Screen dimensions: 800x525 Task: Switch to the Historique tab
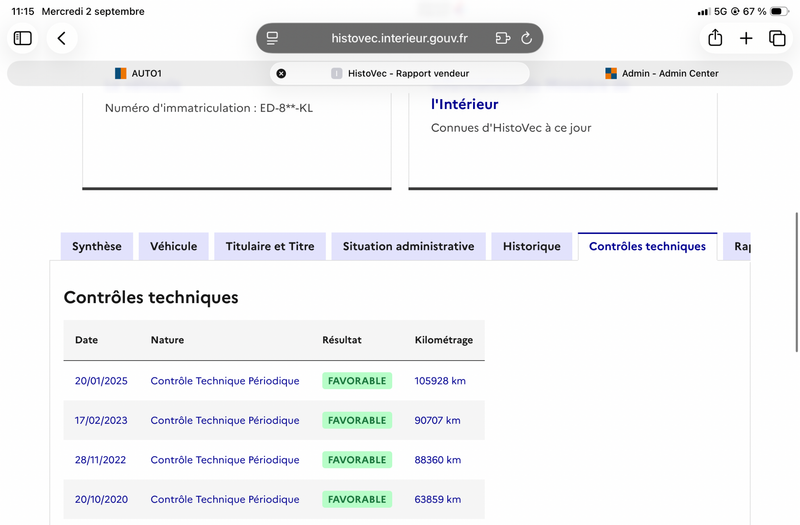532,246
